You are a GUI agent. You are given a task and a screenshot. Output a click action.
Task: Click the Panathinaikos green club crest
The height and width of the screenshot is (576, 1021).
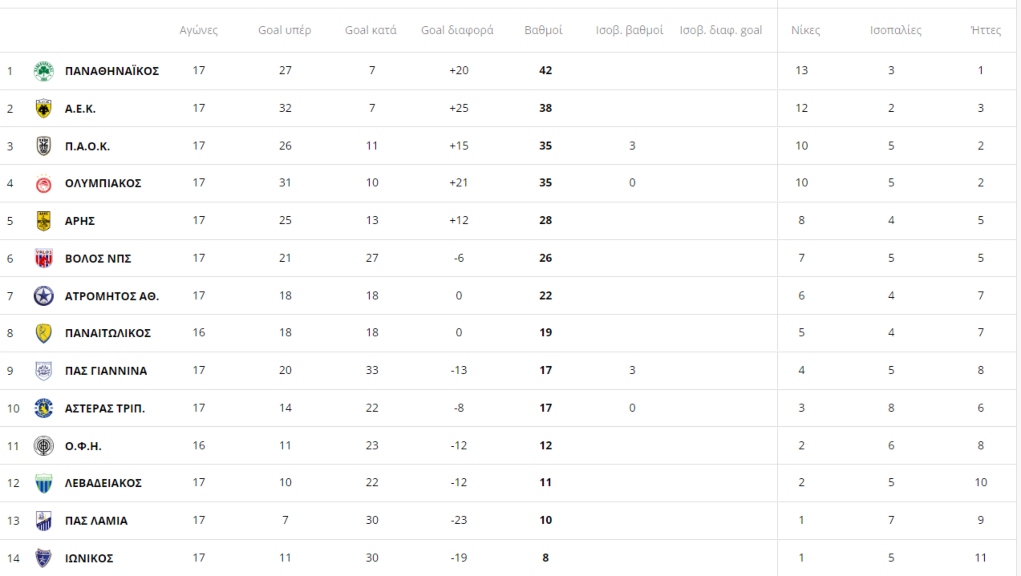(x=44, y=71)
